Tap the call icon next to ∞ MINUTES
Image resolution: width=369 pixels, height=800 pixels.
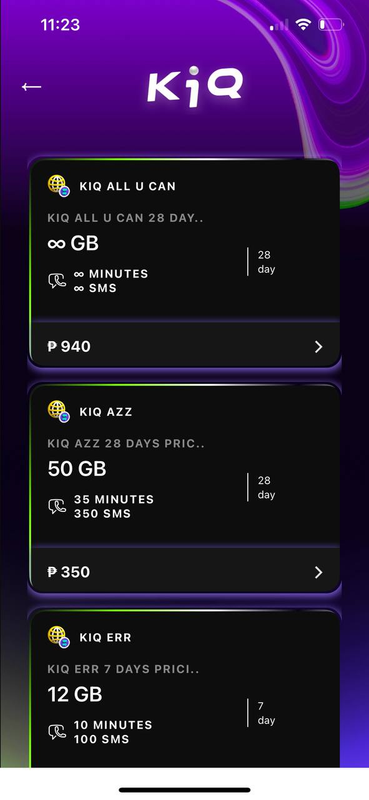point(57,281)
